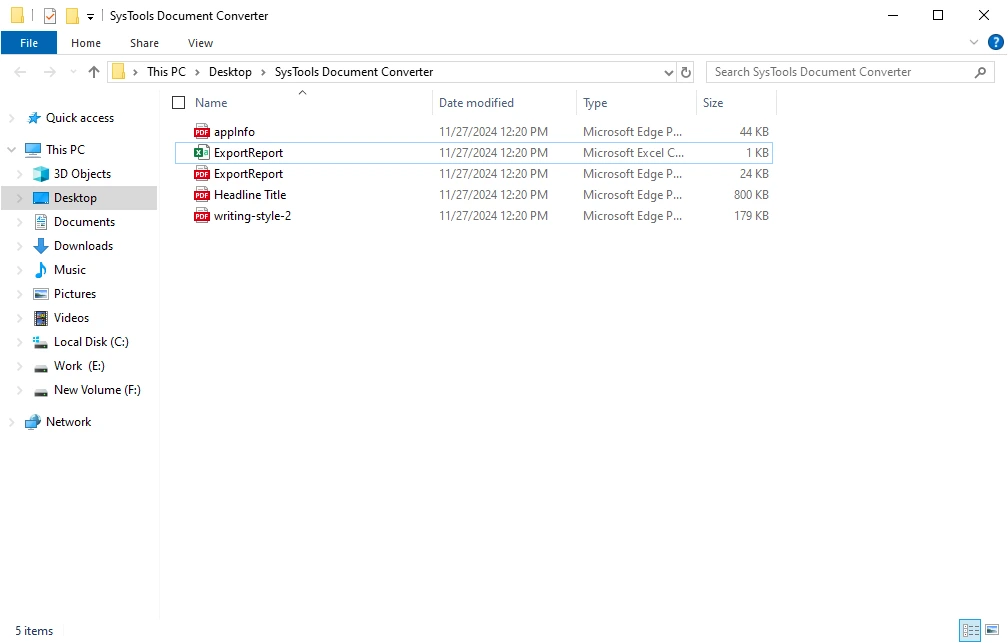This screenshot has height=643, width=1008.
Task: Switch to Large icons view layout
Action: click(992, 630)
